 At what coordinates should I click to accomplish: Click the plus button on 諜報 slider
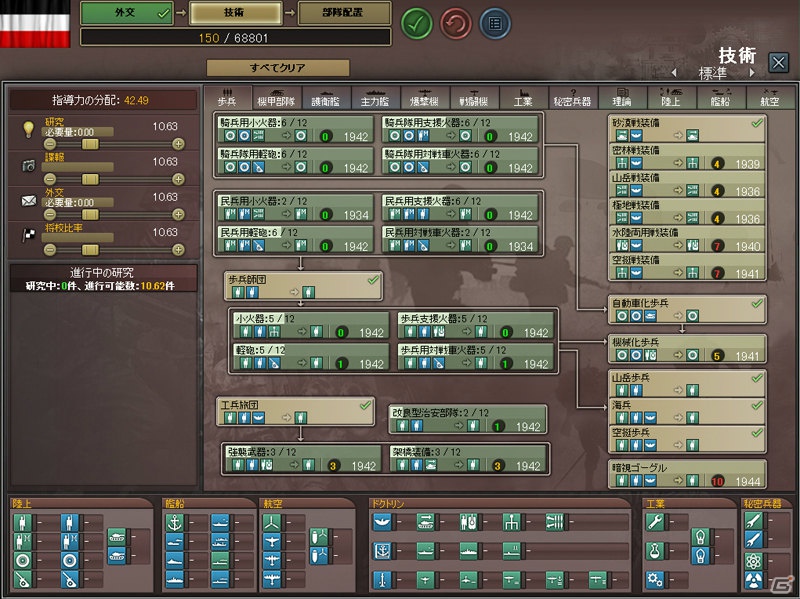178,179
